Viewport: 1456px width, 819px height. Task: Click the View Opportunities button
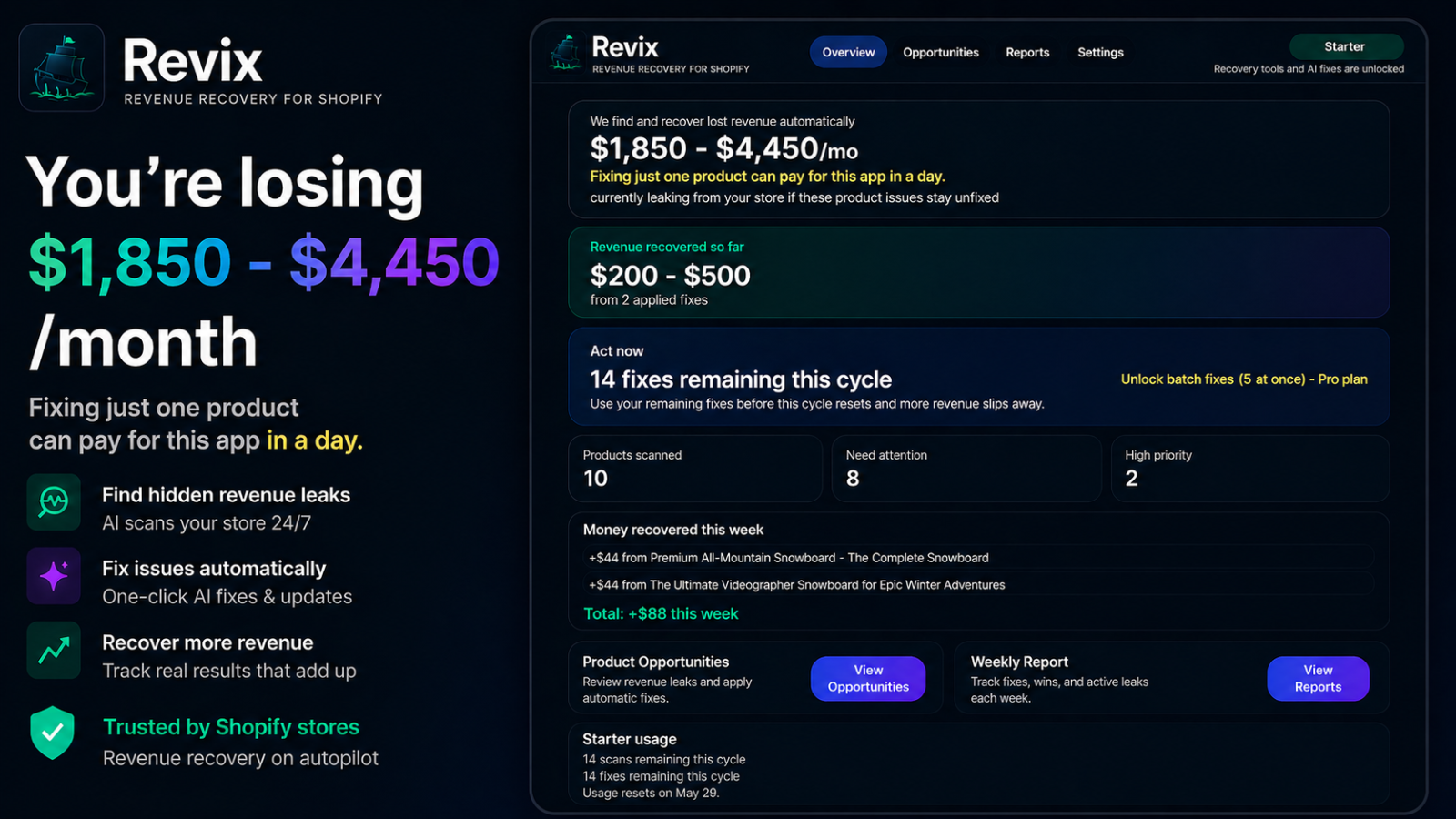[868, 679]
